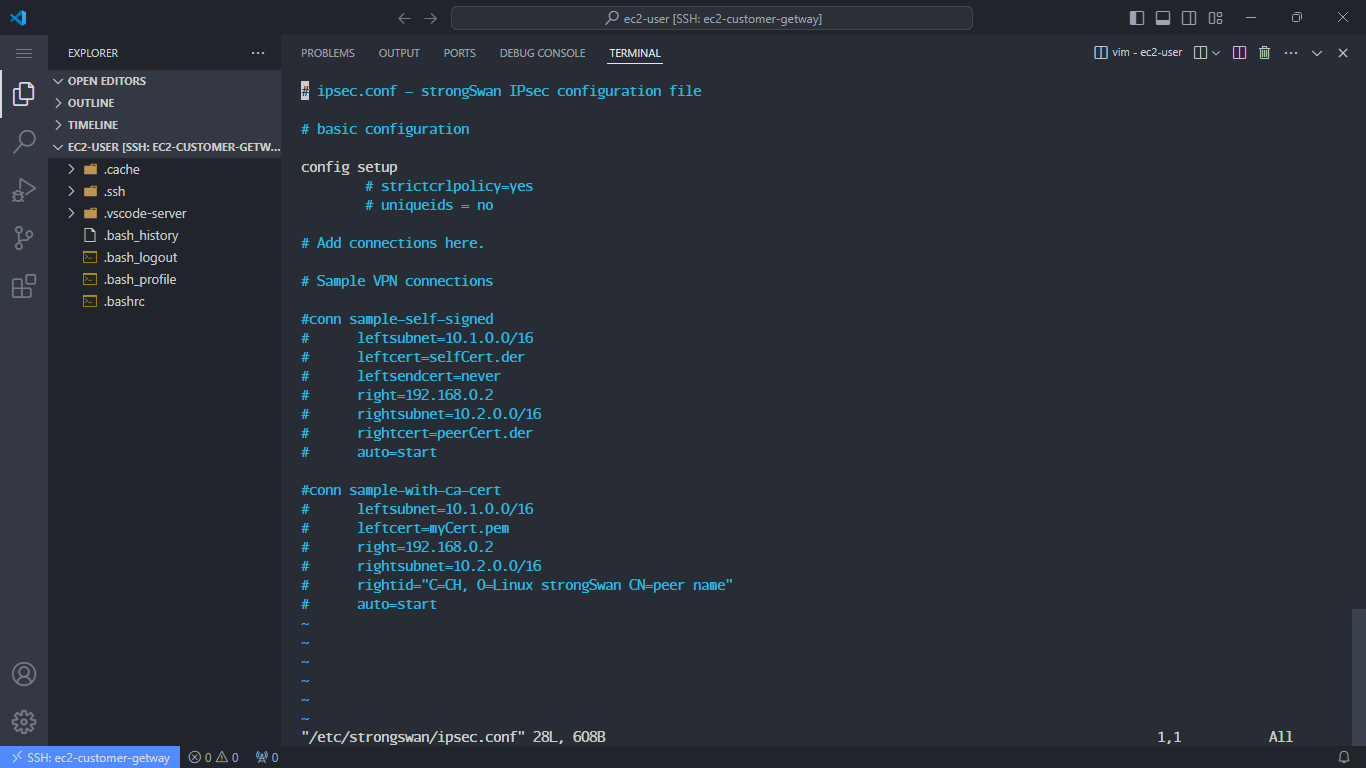
Task: Show forwarded ports from the status bar
Action: click(265, 757)
